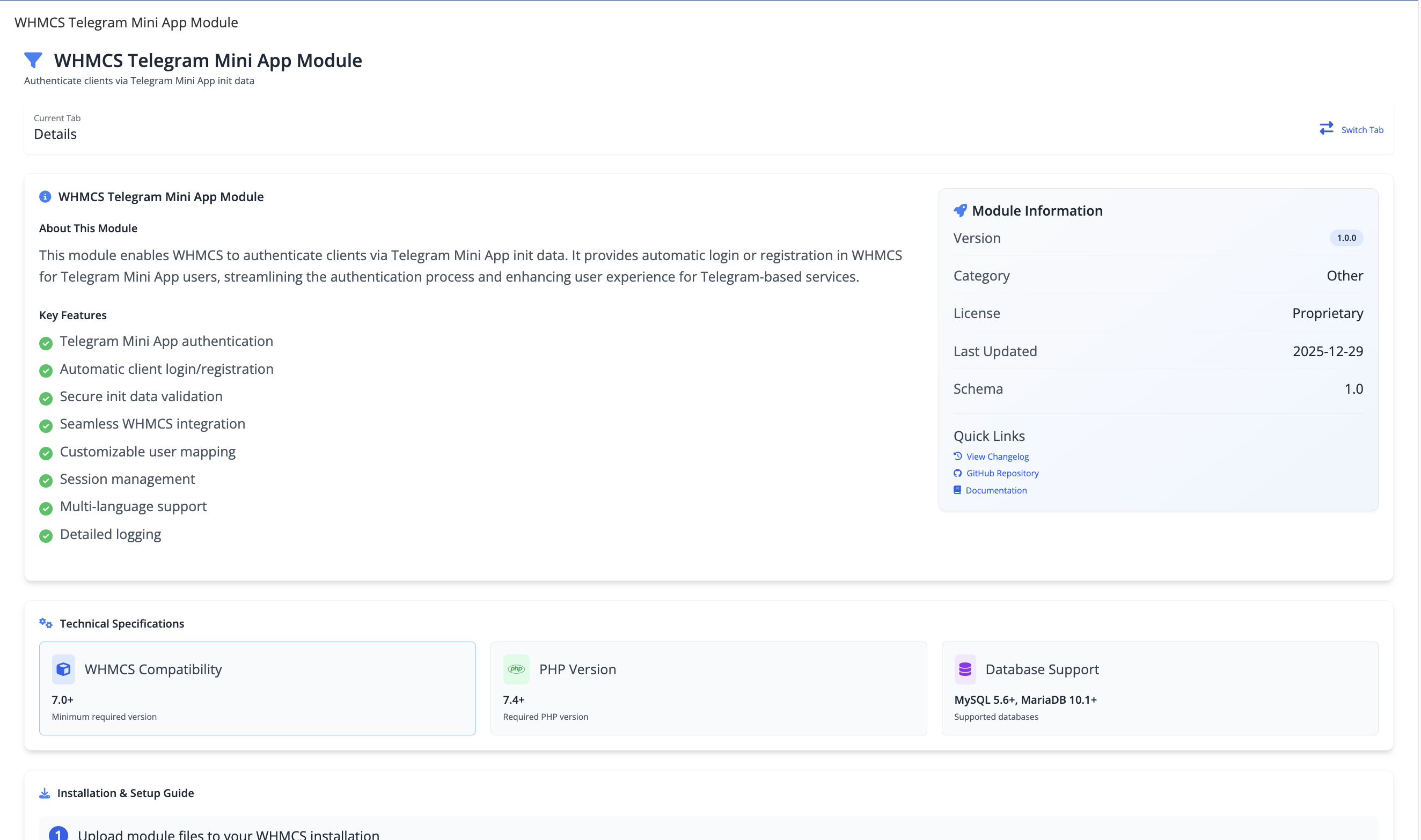
Task: Click the step 1 badge in setup guide
Action: point(58,834)
